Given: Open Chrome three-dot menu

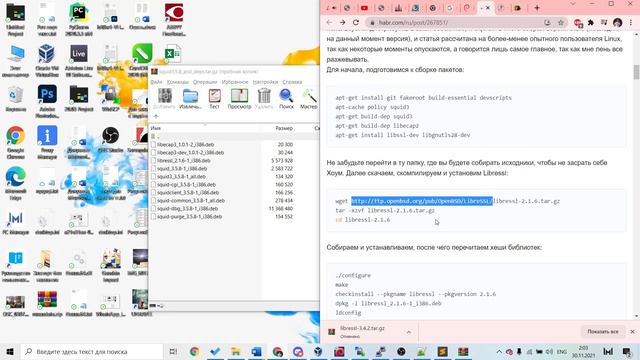Looking at the screenshot, I should point(631,22).
